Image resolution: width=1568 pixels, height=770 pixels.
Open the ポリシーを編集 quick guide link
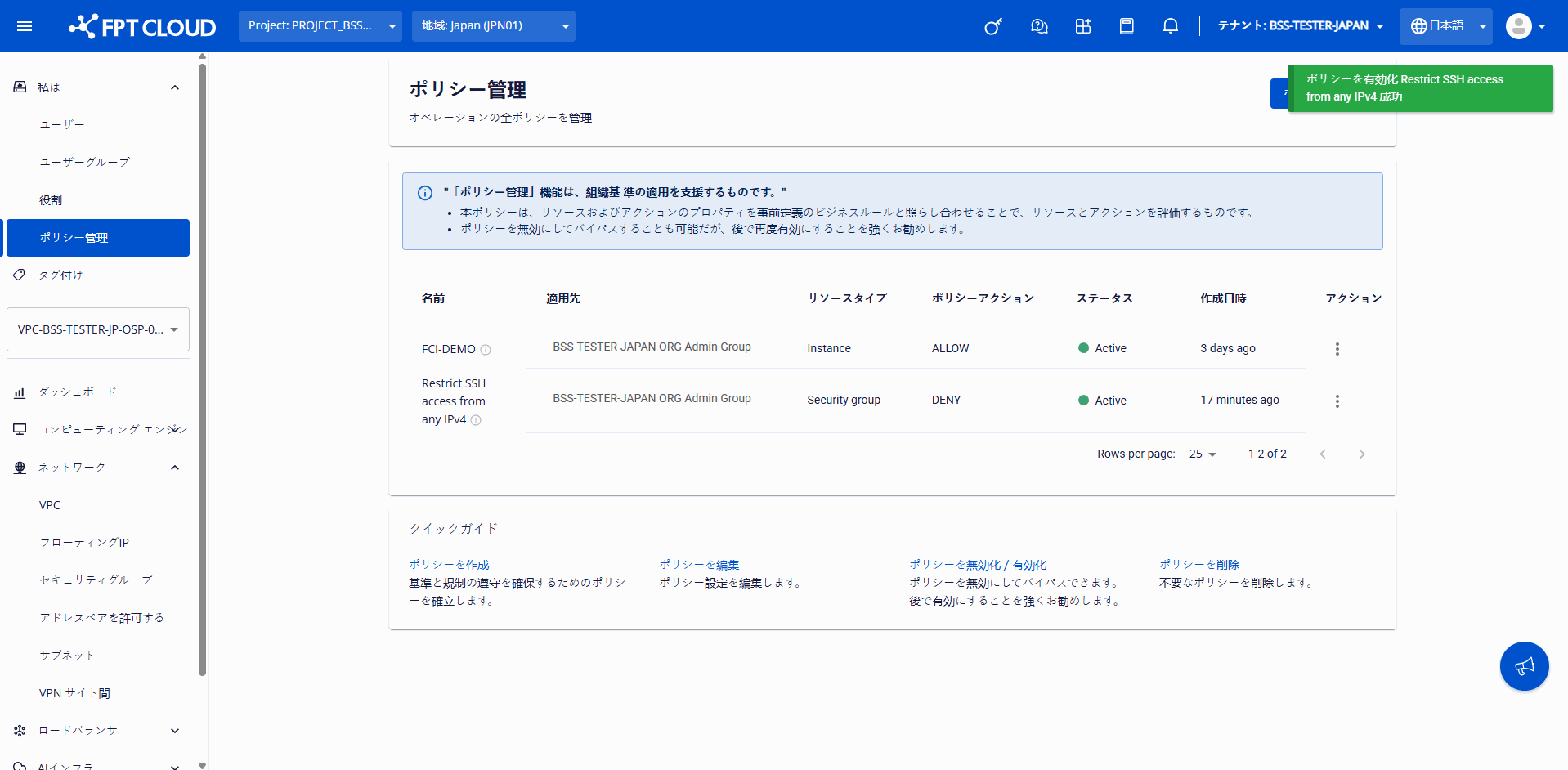pos(699,565)
